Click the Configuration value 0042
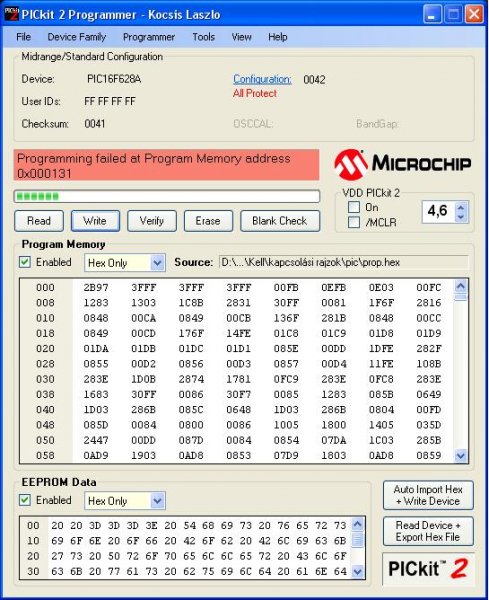 [314, 80]
